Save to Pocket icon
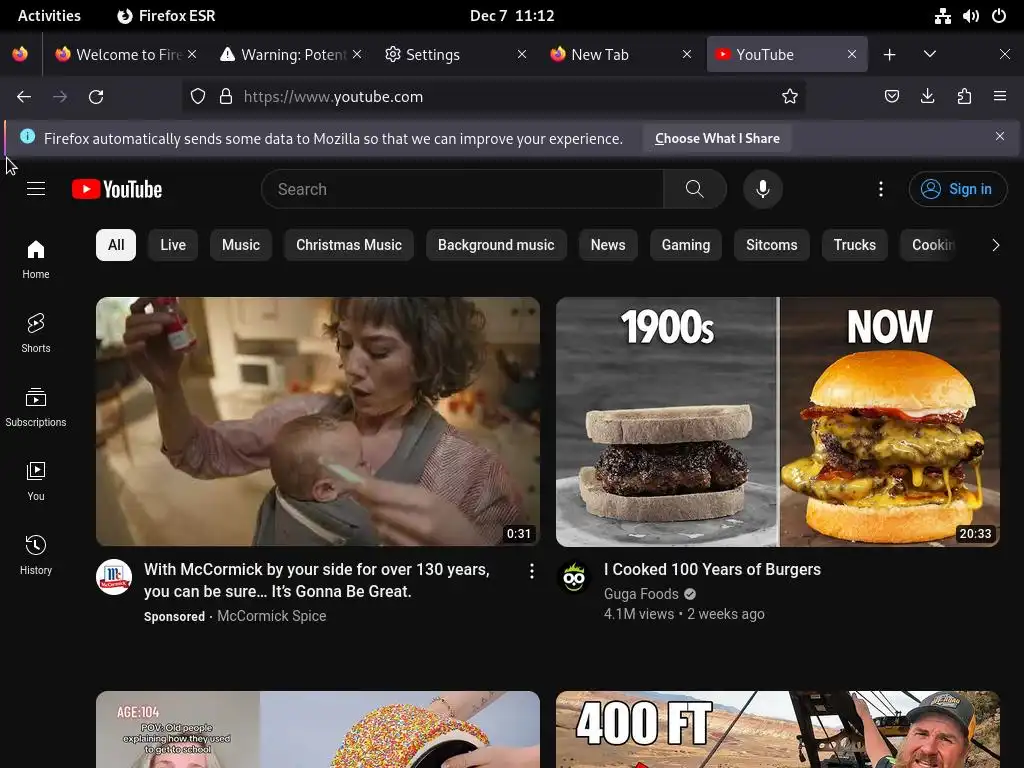 click(891, 97)
